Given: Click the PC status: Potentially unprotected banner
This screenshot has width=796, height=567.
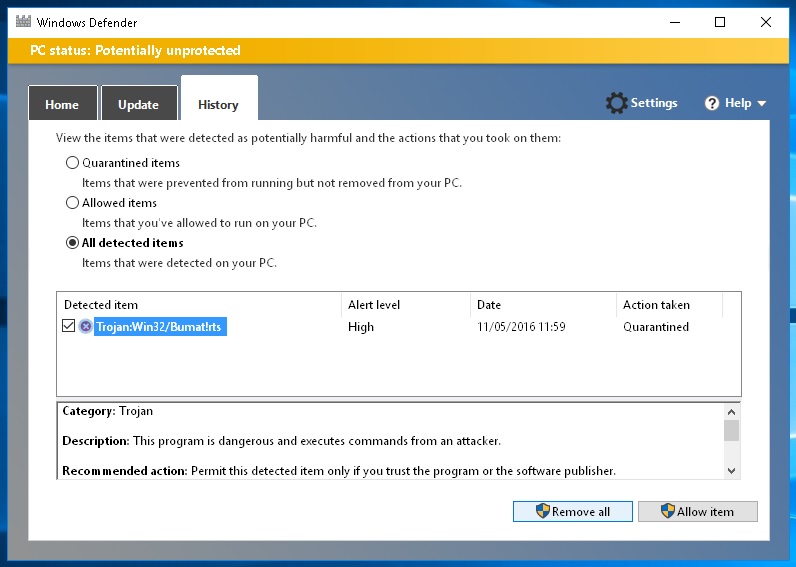Looking at the screenshot, I should click(x=398, y=50).
